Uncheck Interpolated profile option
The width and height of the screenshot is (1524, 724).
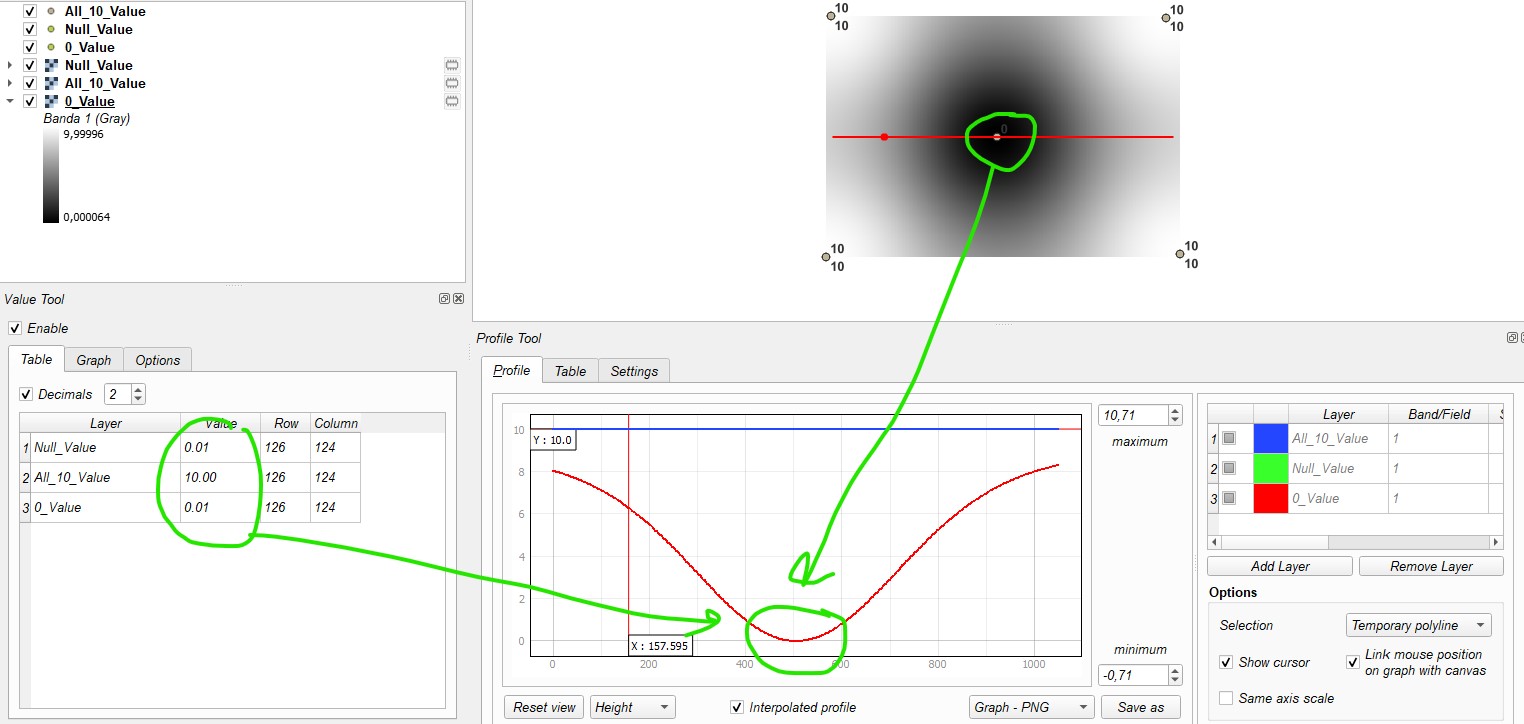pyautogui.click(x=737, y=707)
